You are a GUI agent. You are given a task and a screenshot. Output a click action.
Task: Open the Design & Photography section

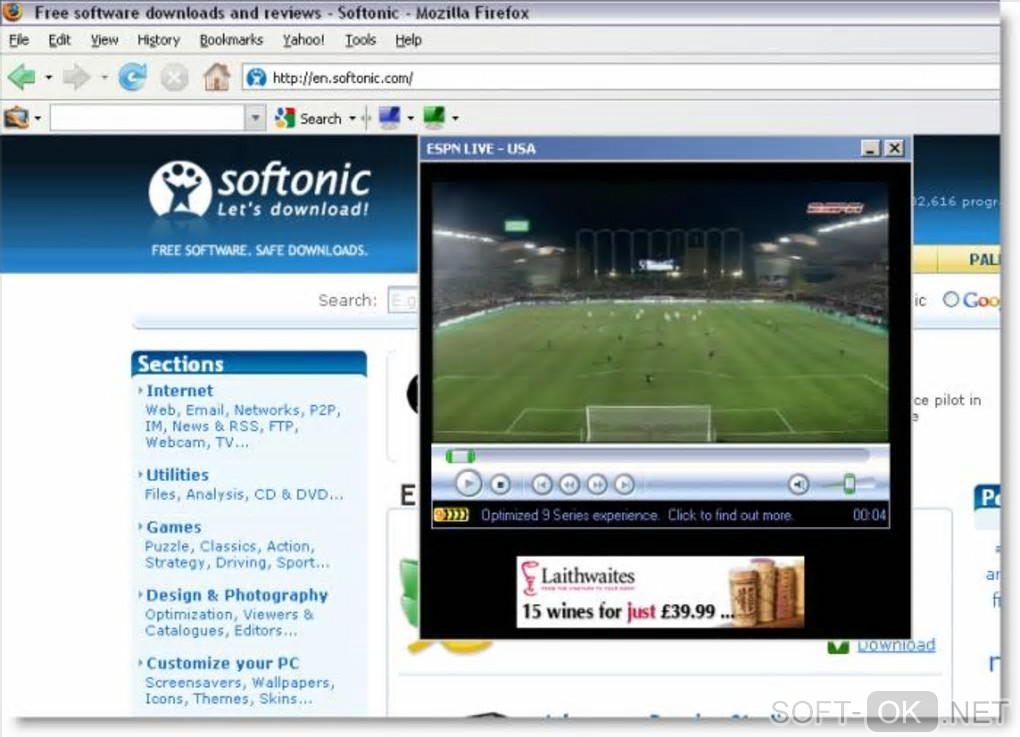pos(237,595)
